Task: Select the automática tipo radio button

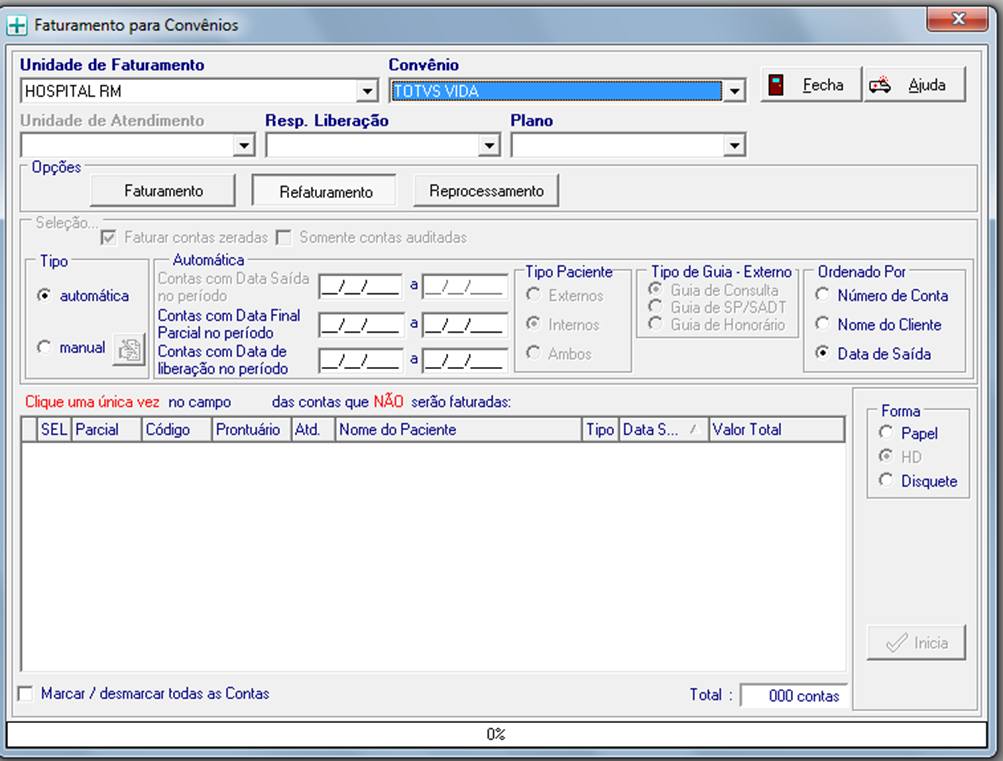Action: (43, 295)
